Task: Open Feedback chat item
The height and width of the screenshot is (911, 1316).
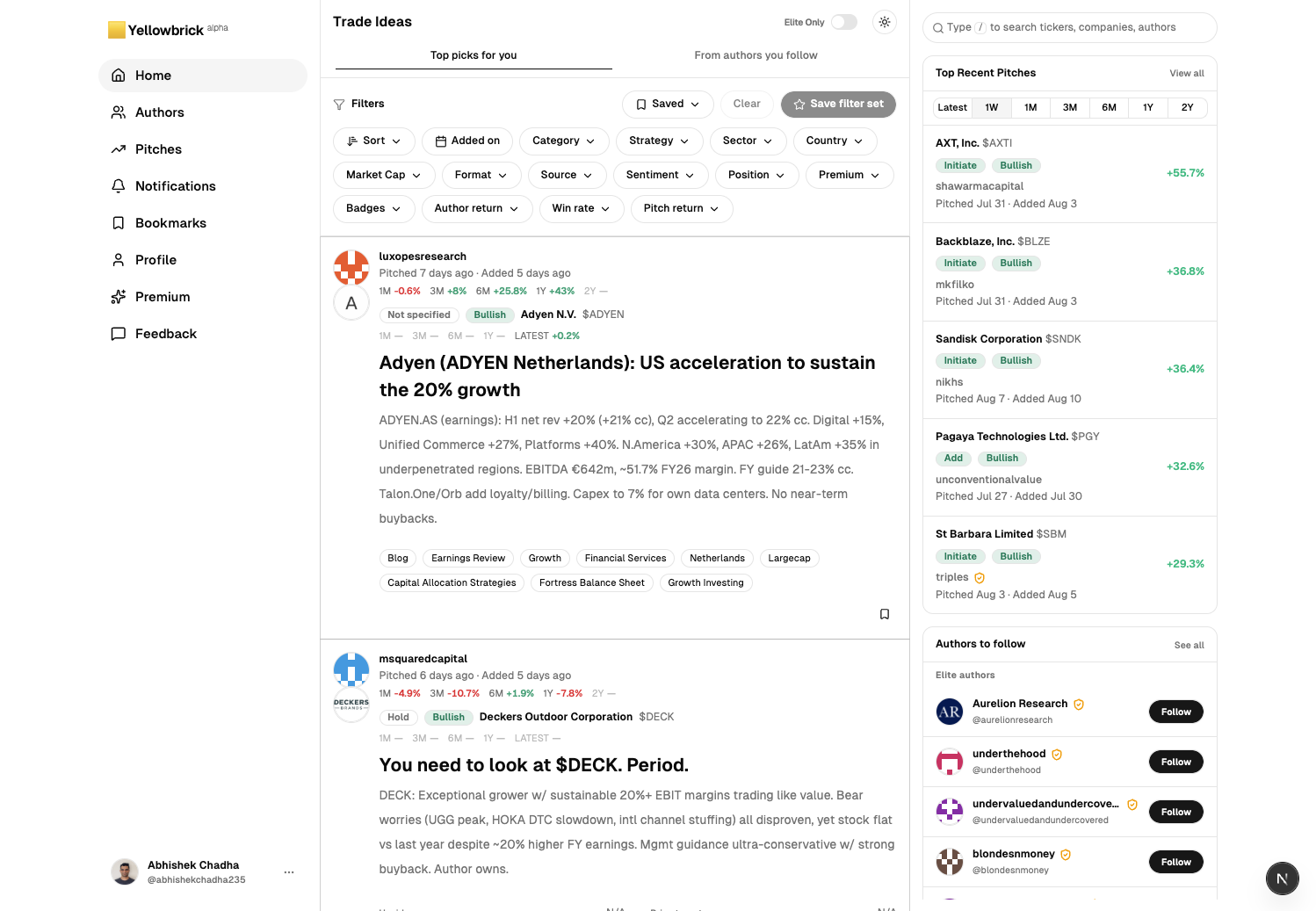Action: (x=203, y=334)
